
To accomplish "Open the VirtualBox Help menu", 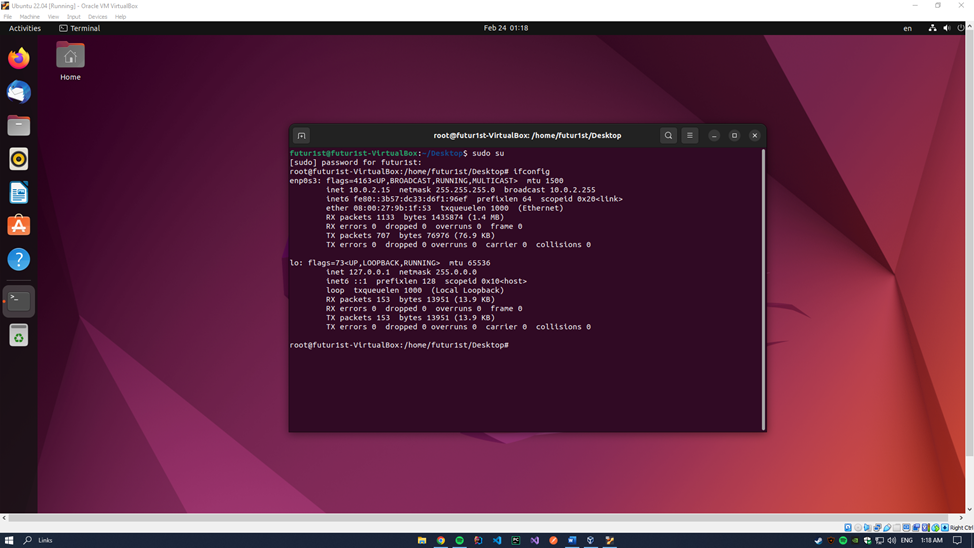I will (x=121, y=17).
